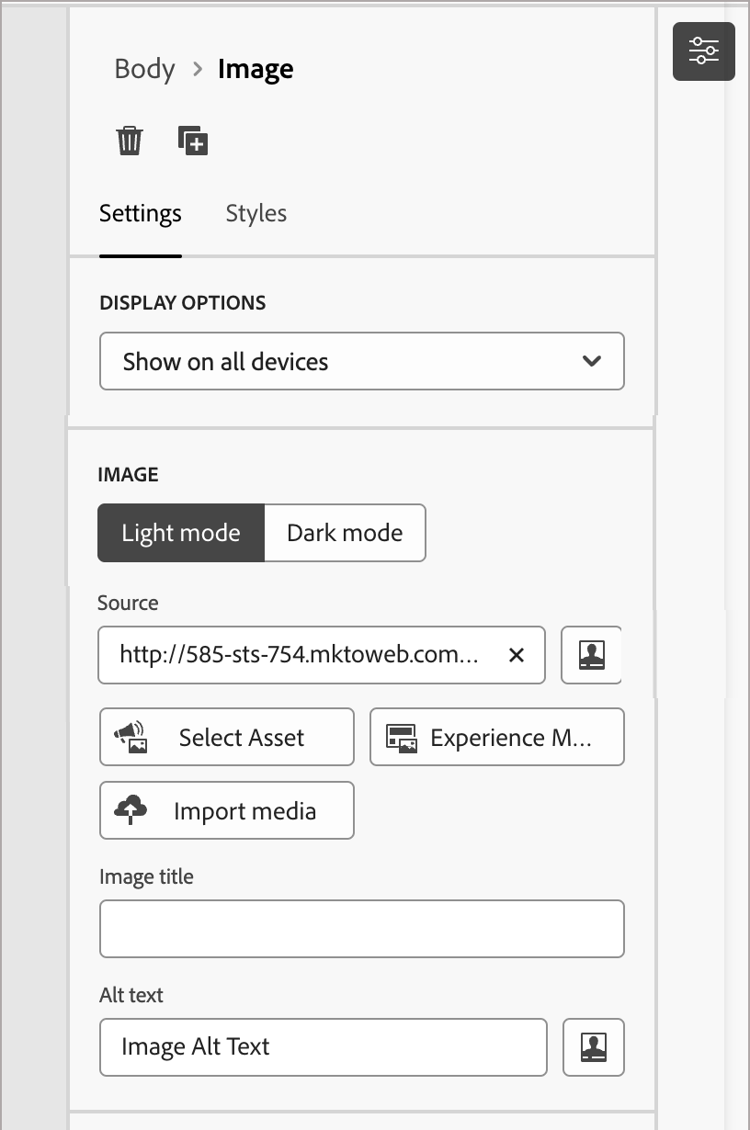
Task: Insert personalization into the Source field
Action: [x=591, y=655]
